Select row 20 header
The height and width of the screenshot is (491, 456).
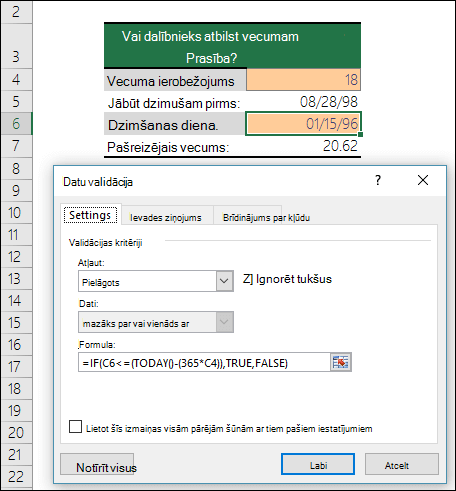[x=16, y=433]
